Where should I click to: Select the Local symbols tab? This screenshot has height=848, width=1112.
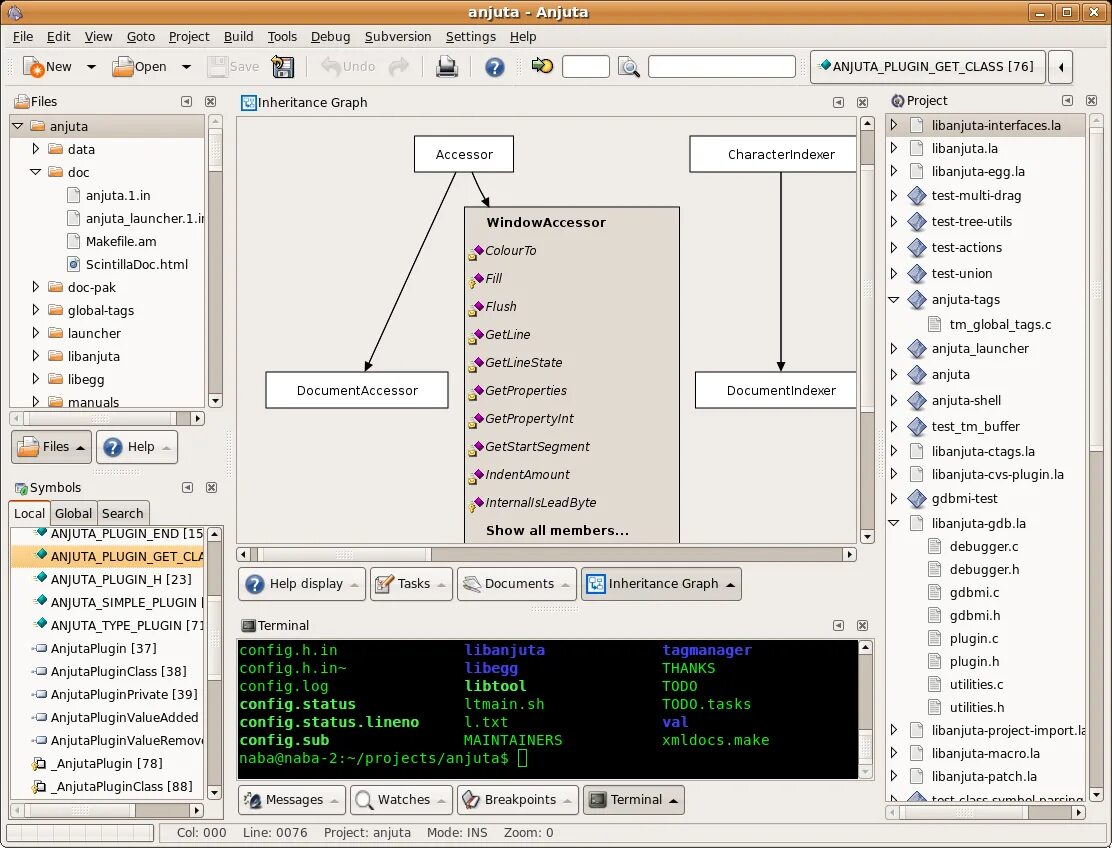click(x=29, y=513)
